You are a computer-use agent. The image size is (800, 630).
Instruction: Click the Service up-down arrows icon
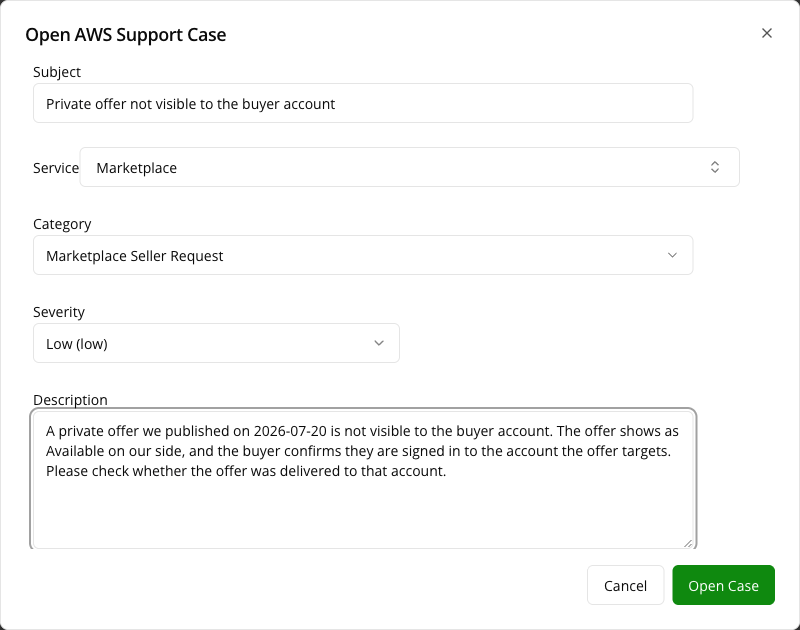pos(714,167)
